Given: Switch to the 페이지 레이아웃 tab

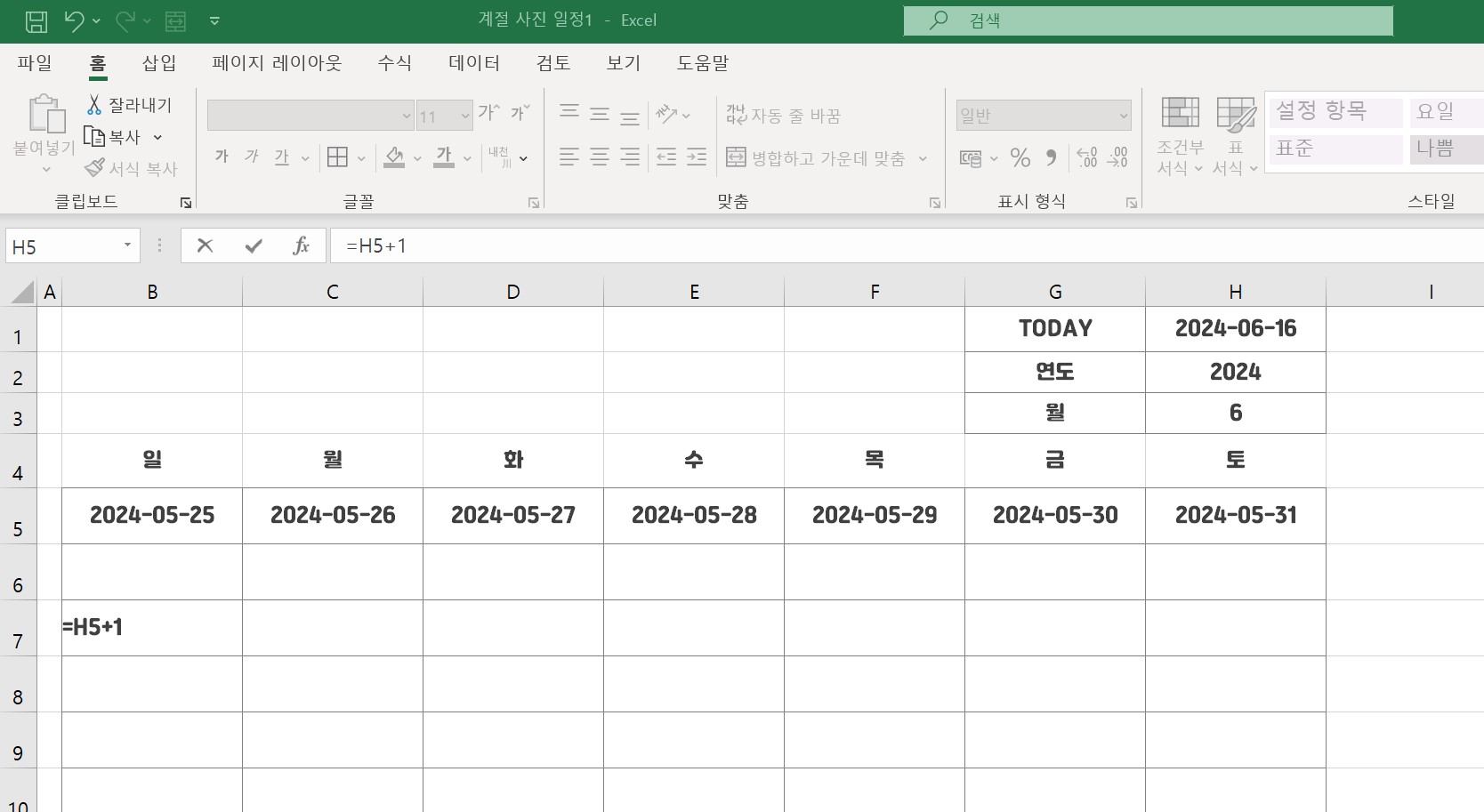Looking at the screenshot, I should click(277, 63).
